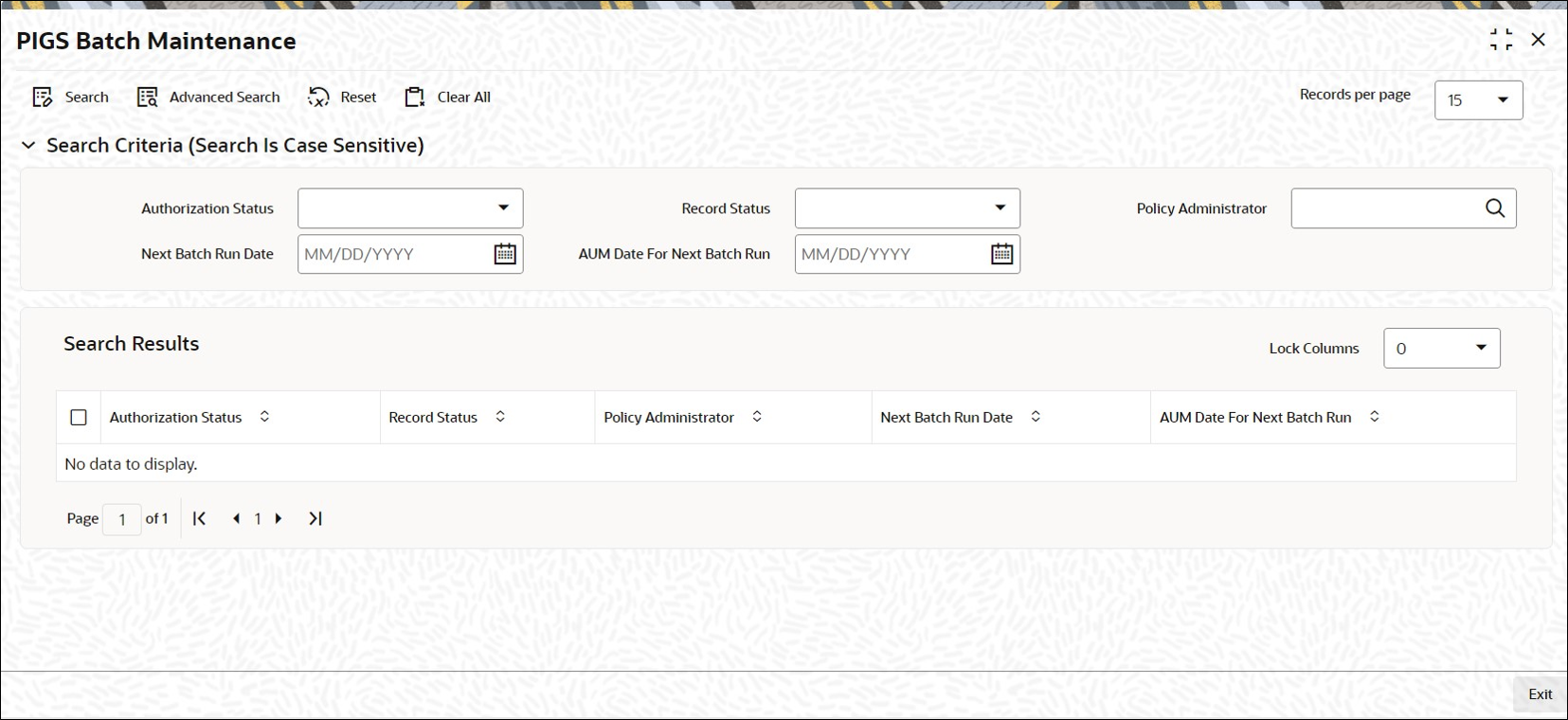Go to the next page of results
This screenshot has height=720, width=1568.
point(279,518)
